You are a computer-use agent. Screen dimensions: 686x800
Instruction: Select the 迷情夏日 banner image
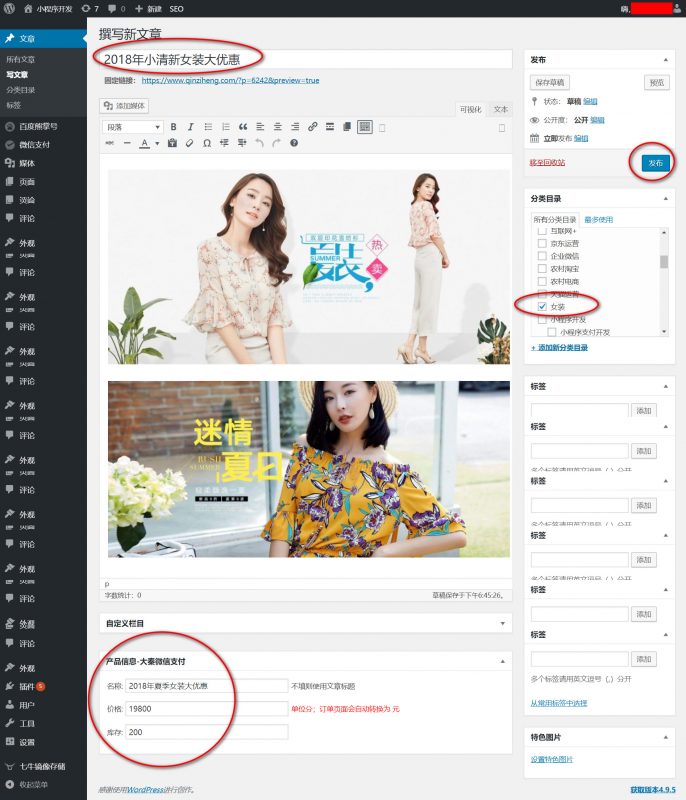[x=309, y=469]
